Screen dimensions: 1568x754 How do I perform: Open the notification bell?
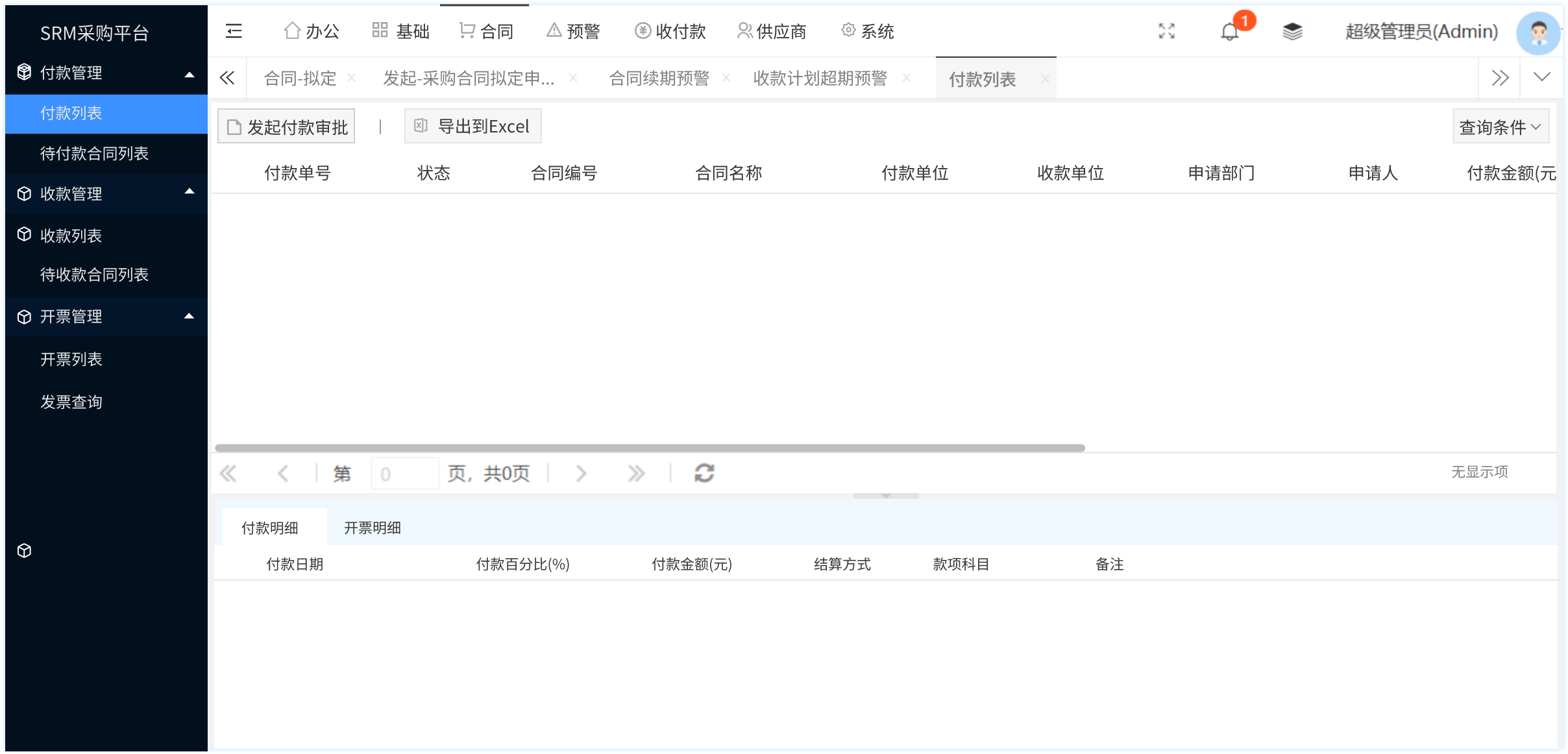(x=1229, y=31)
